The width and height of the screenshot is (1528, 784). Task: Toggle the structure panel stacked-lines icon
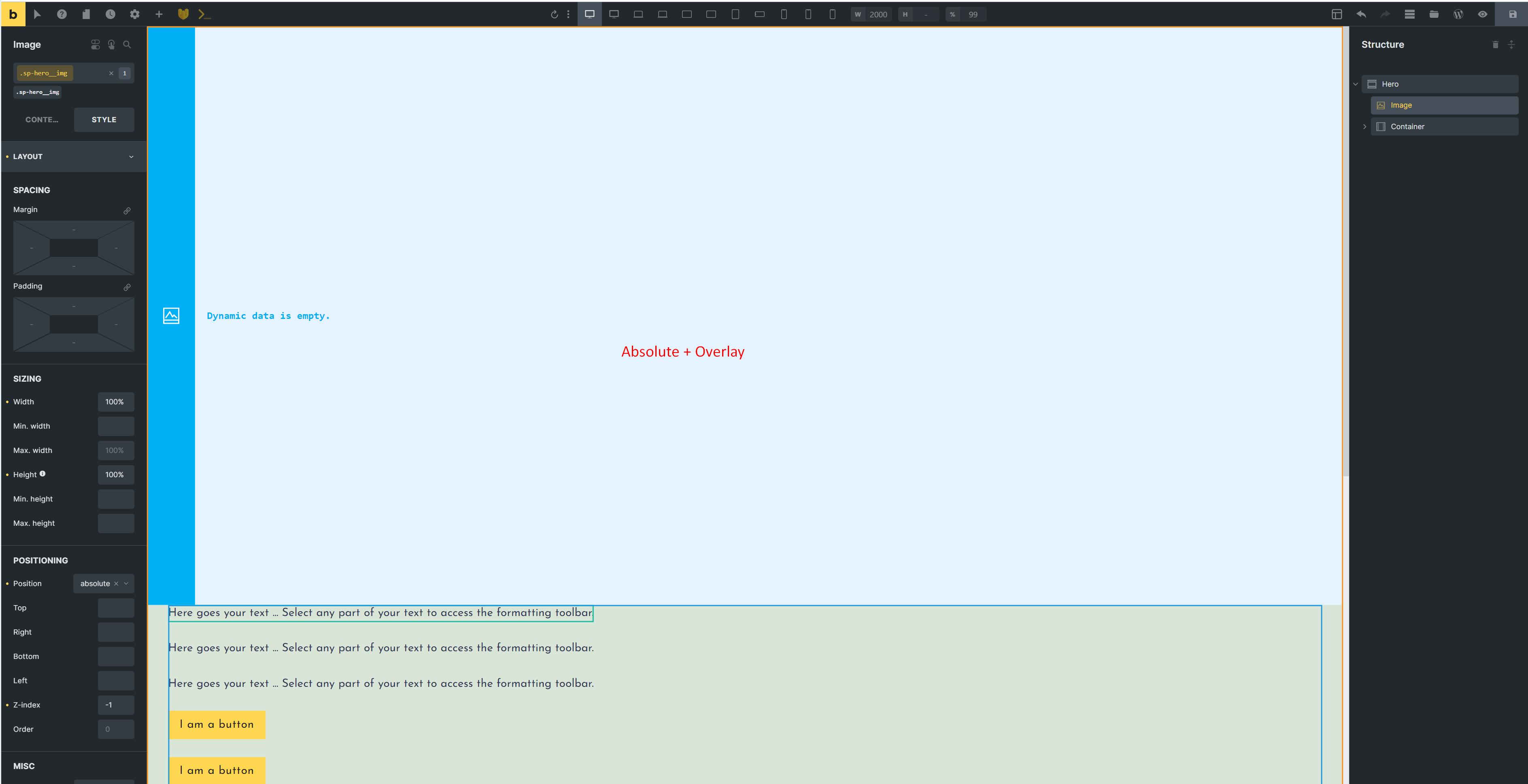1410,14
